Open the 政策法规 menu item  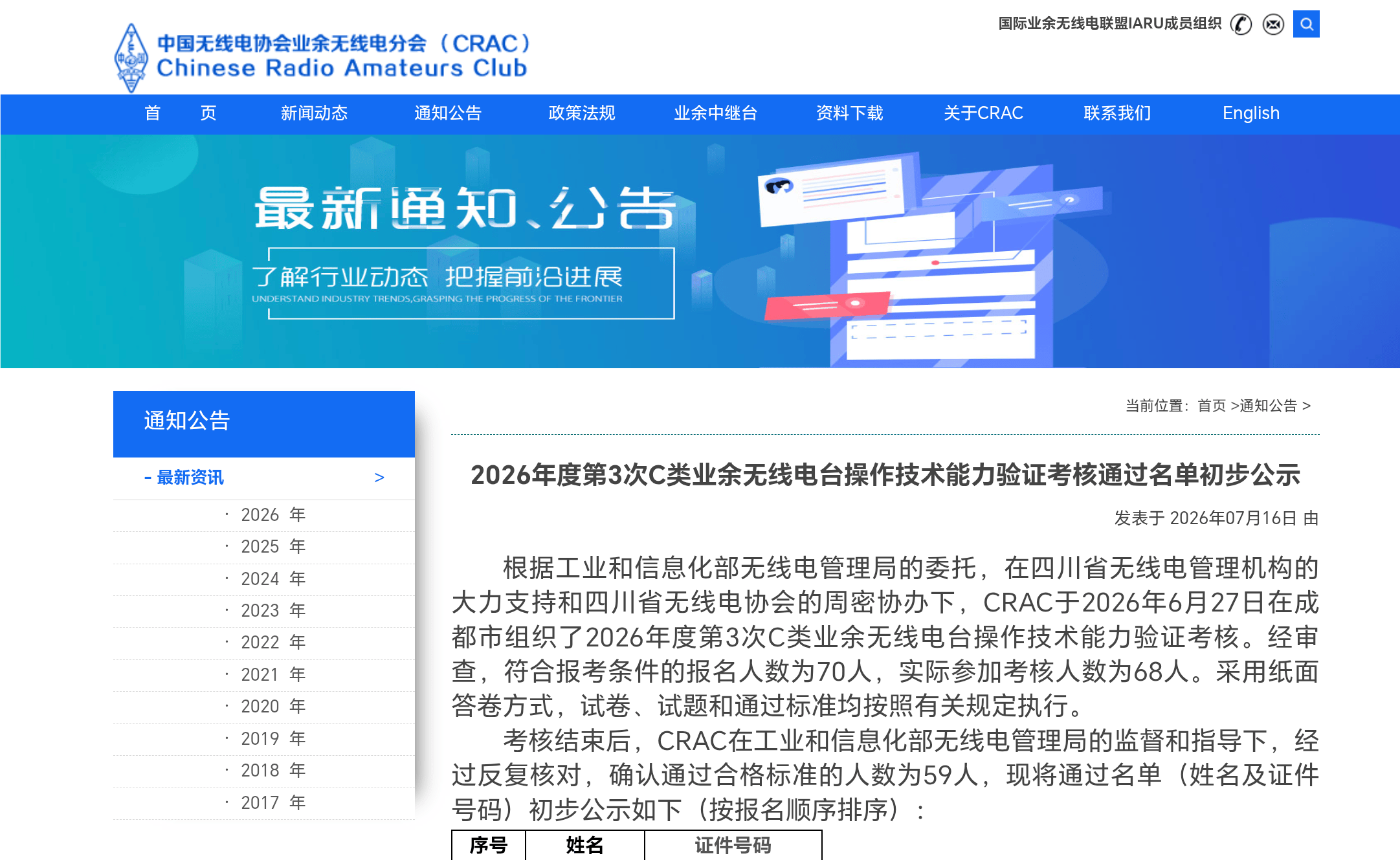(x=582, y=113)
